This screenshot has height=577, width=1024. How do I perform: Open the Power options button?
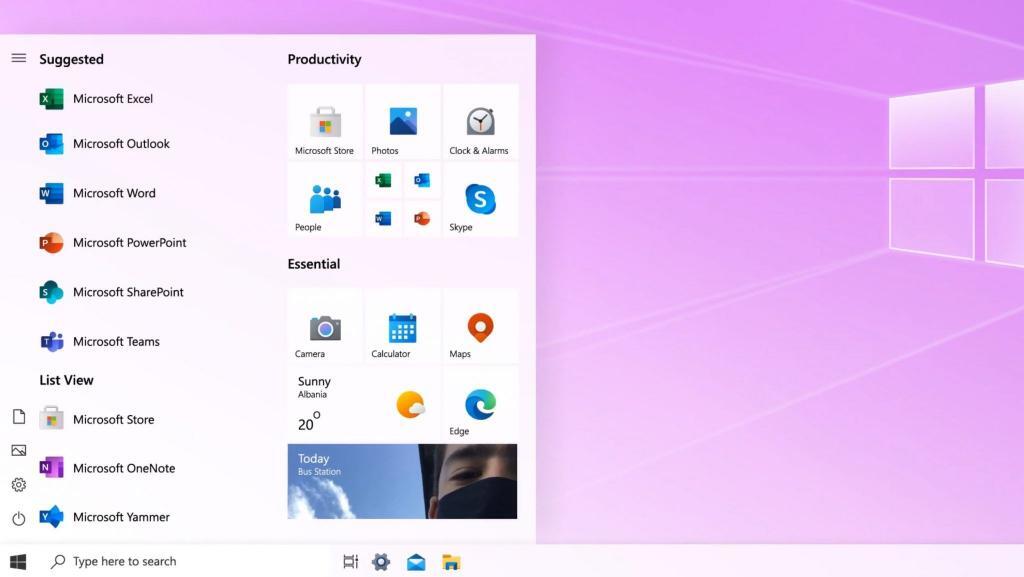pos(18,518)
